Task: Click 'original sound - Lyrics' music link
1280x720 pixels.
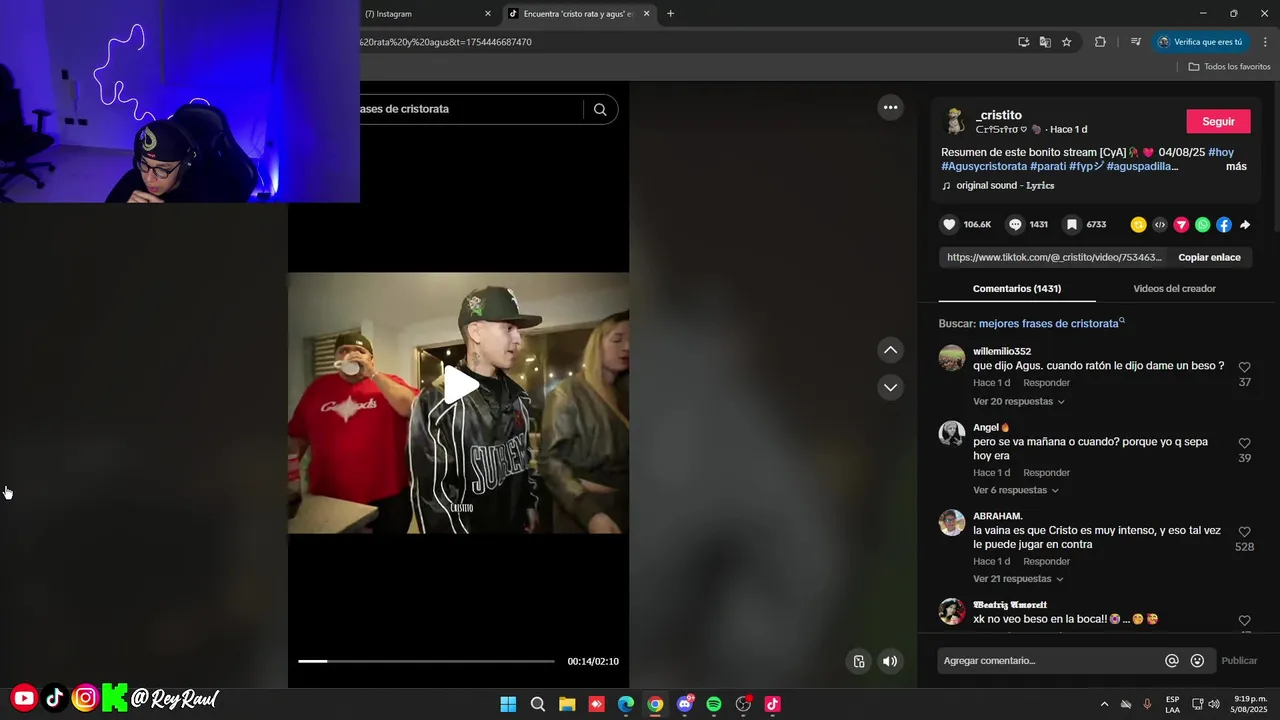Action: (1005, 186)
